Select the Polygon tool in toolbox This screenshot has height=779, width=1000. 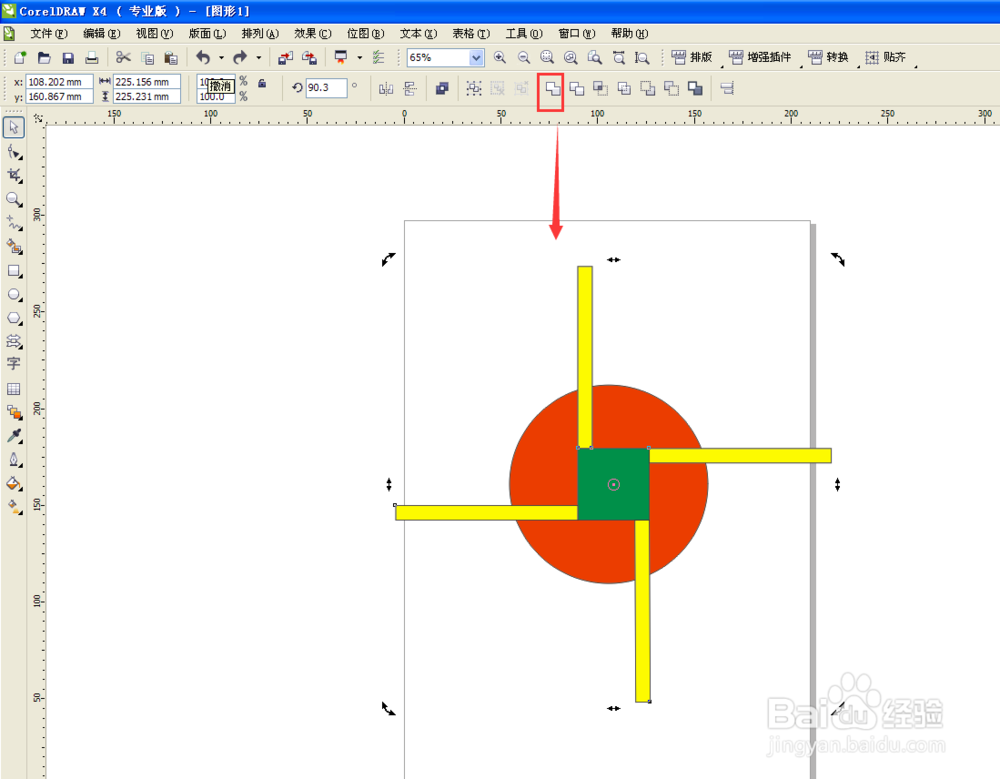[x=13, y=318]
